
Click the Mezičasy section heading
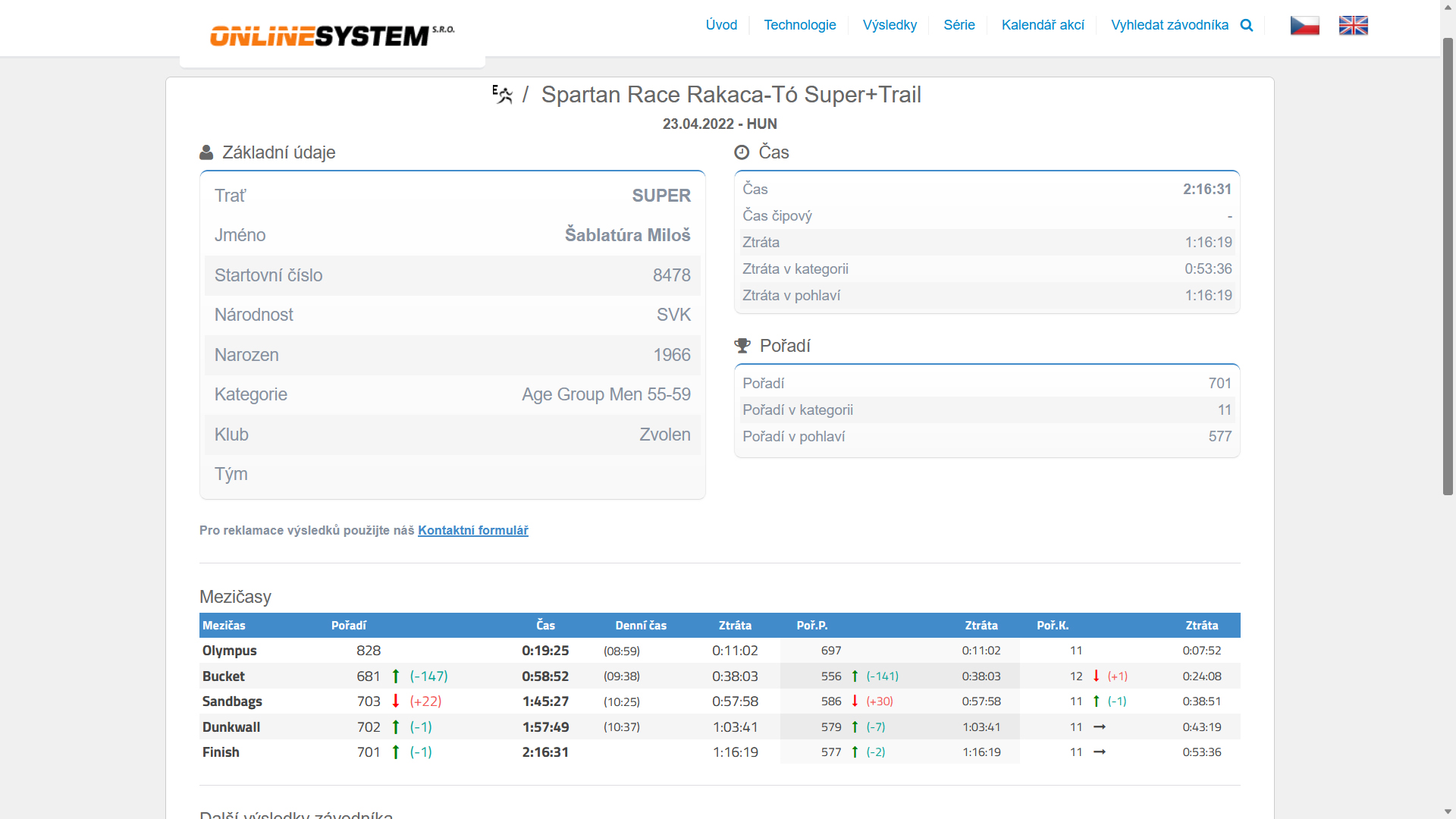pos(235,597)
